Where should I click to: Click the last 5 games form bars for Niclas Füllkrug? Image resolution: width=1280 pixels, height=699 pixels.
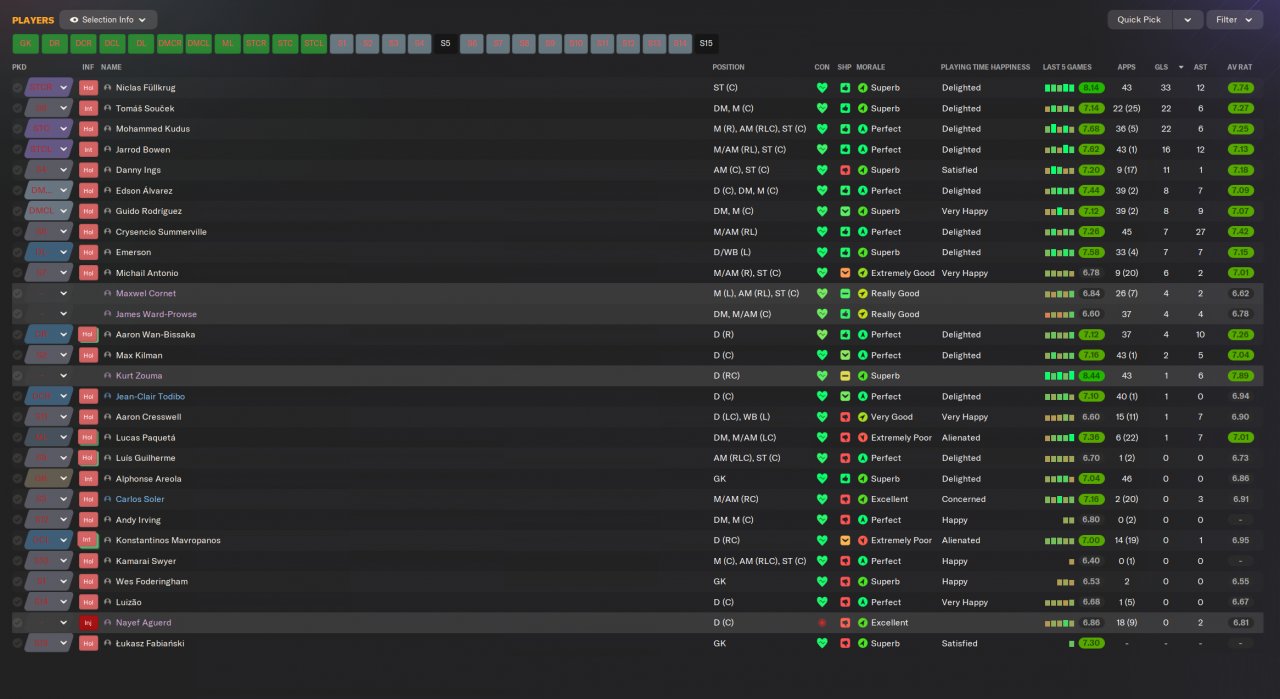pyautogui.click(x=1060, y=88)
